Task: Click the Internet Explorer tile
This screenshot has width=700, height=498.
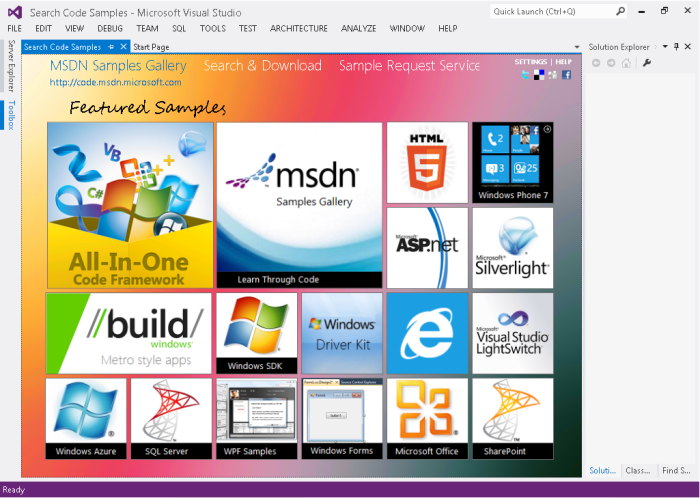Action: click(x=427, y=333)
